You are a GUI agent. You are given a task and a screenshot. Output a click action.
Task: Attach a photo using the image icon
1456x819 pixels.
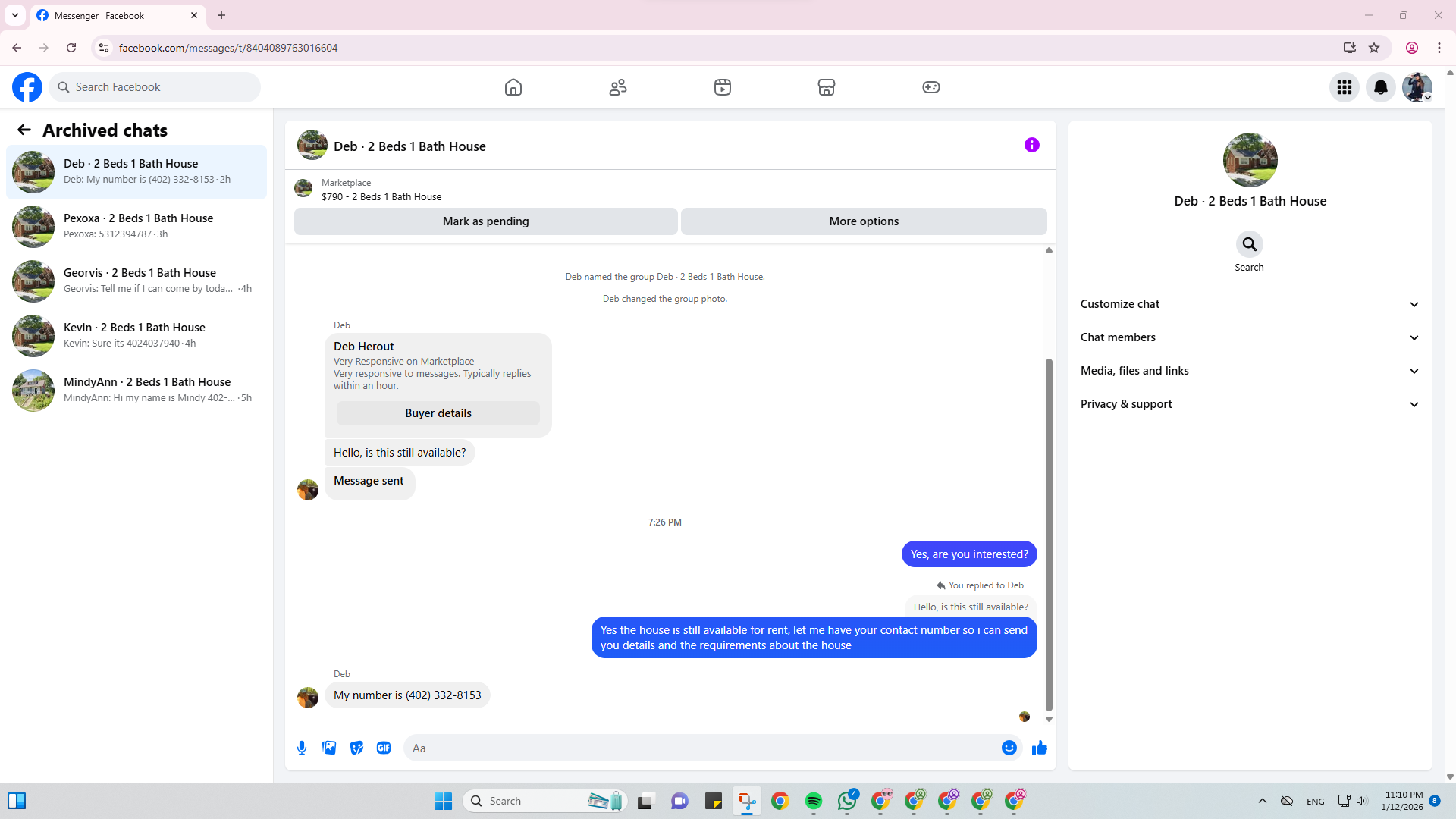[x=329, y=748]
